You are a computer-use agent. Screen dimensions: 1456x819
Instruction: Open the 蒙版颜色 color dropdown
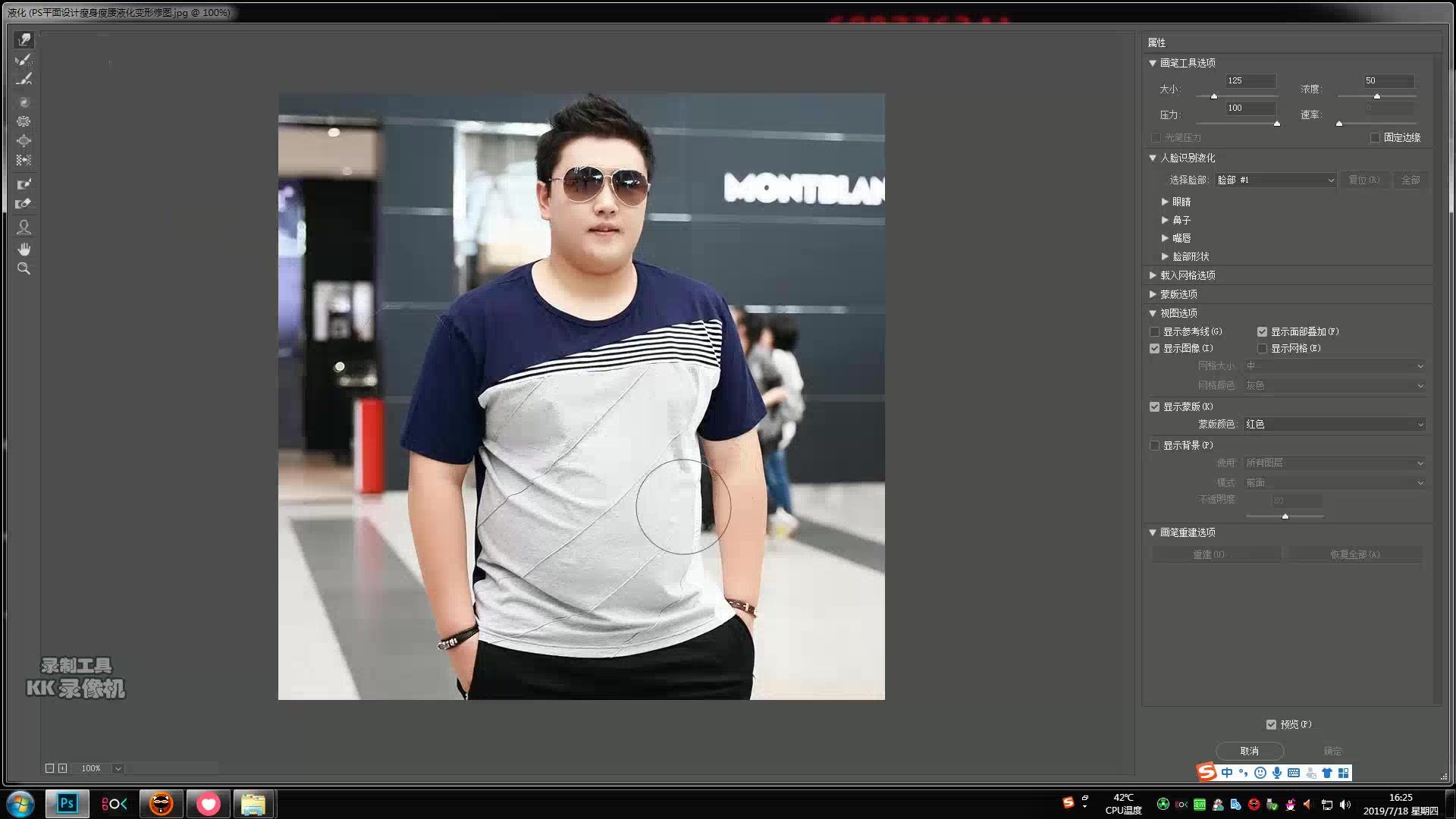click(x=1334, y=425)
